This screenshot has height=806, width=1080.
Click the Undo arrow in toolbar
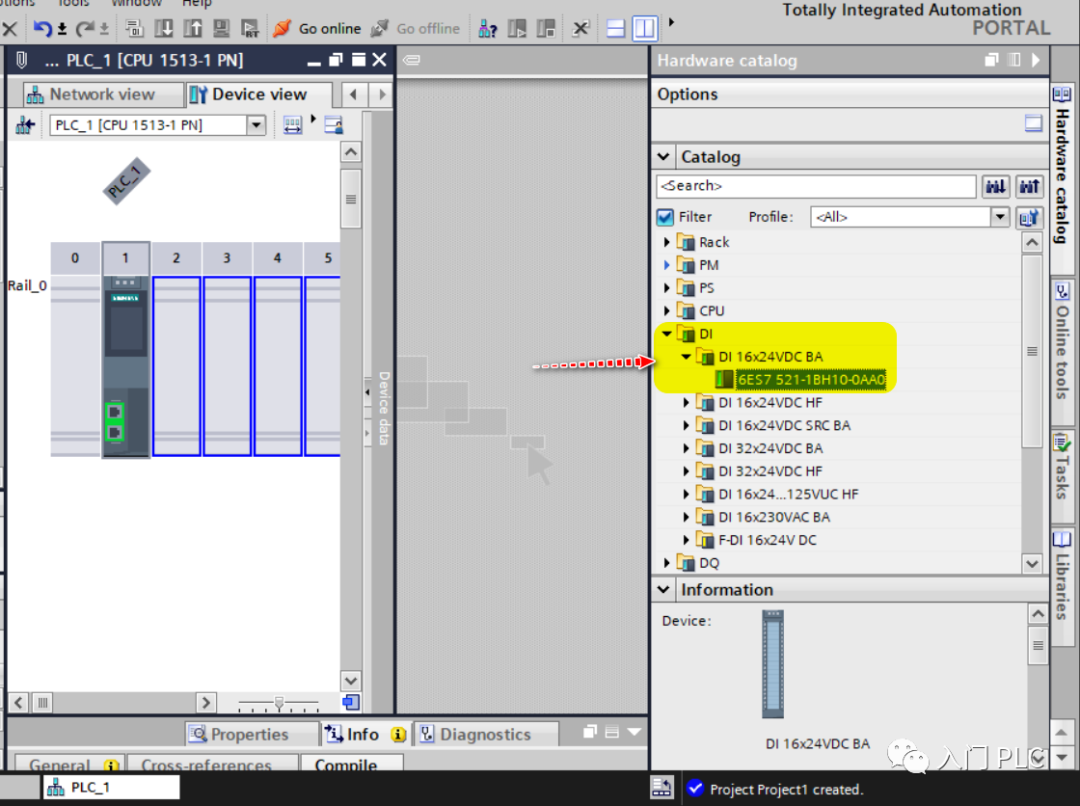tap(43, 28)
